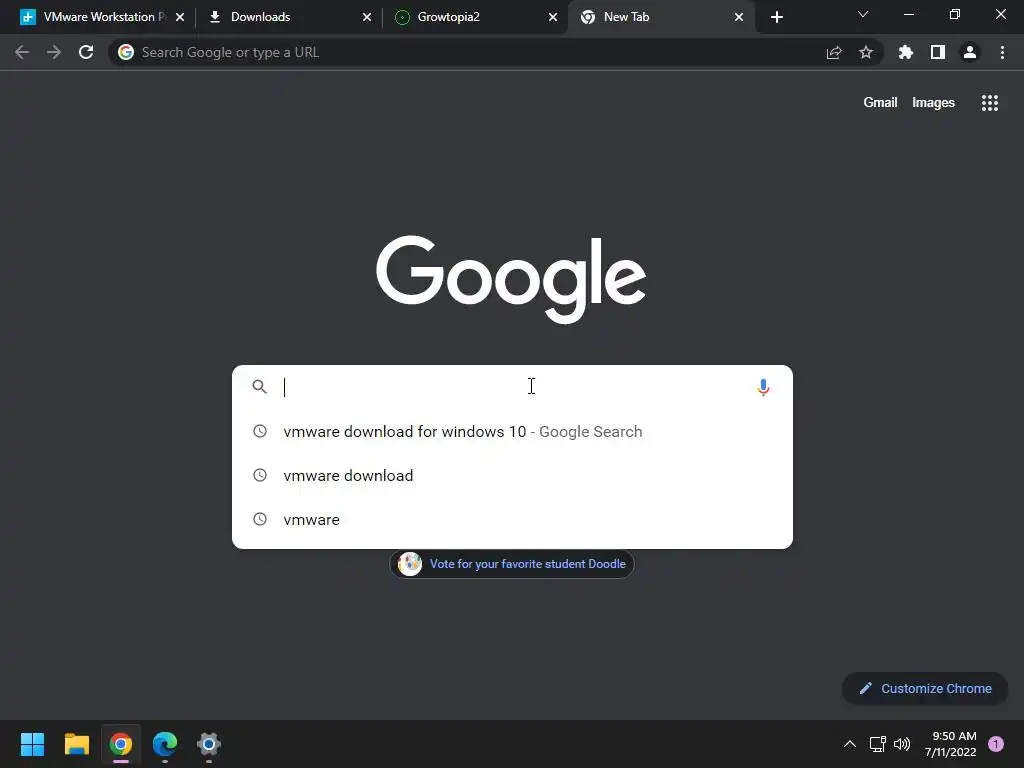Screen dimensions: 1024x768
Task: Choose the vmware download suggestion
Action: tap(512, 475)
